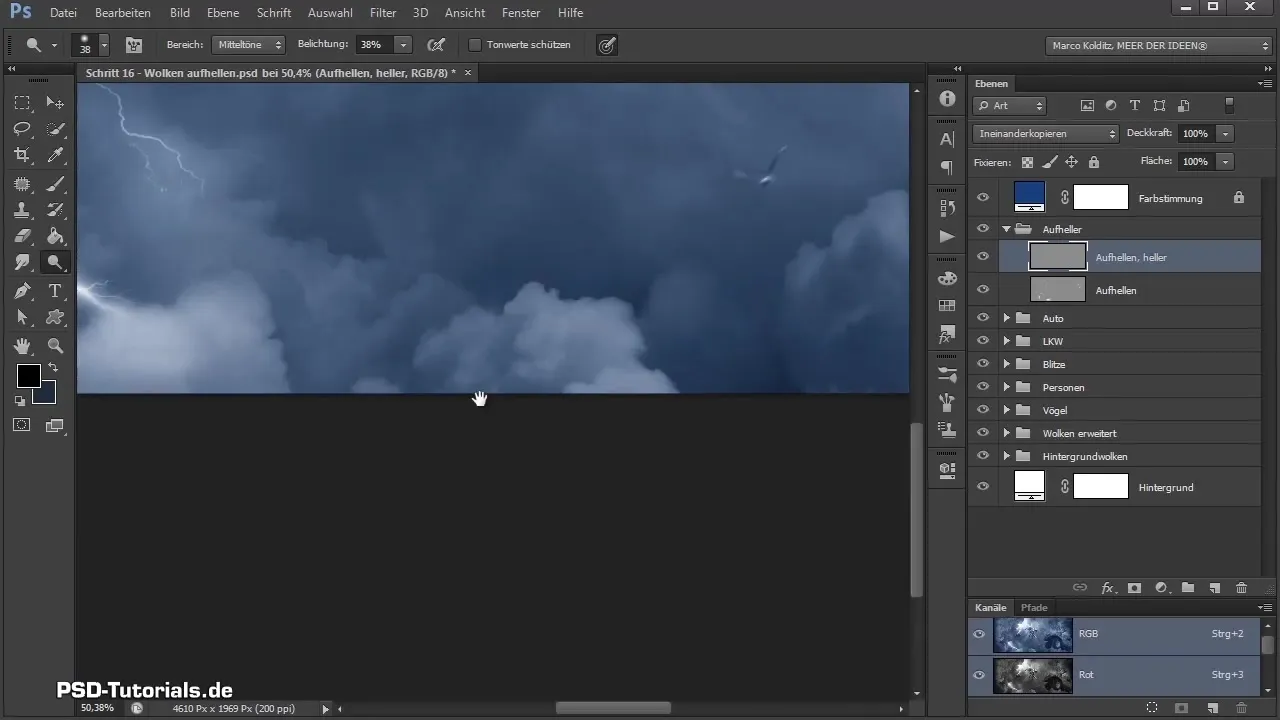Hide the Blitze group
Image resolution: width=1280 pixels, height=720 pixels.
pos(983,364)
